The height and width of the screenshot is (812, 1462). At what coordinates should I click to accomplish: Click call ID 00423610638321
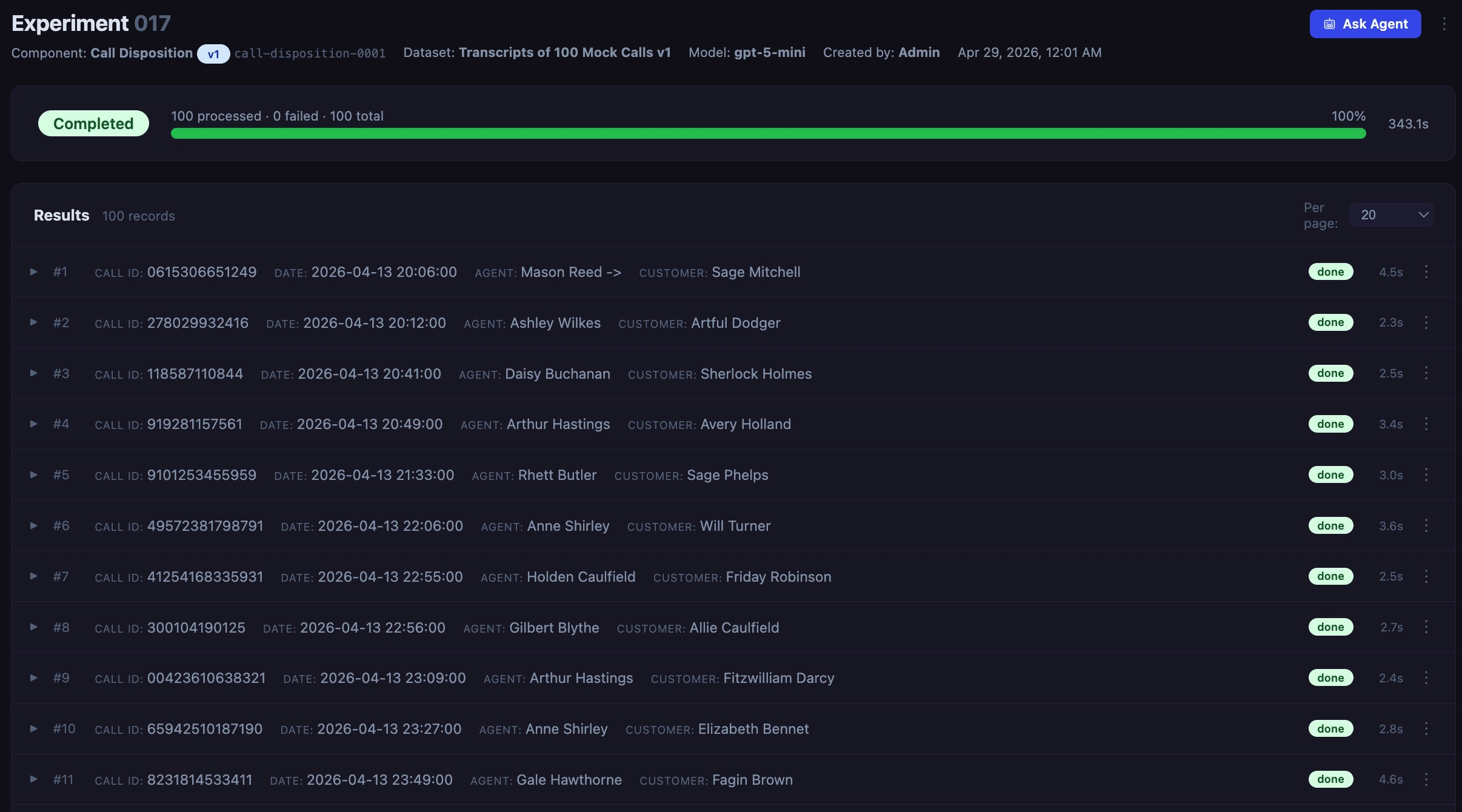(206, 678)
